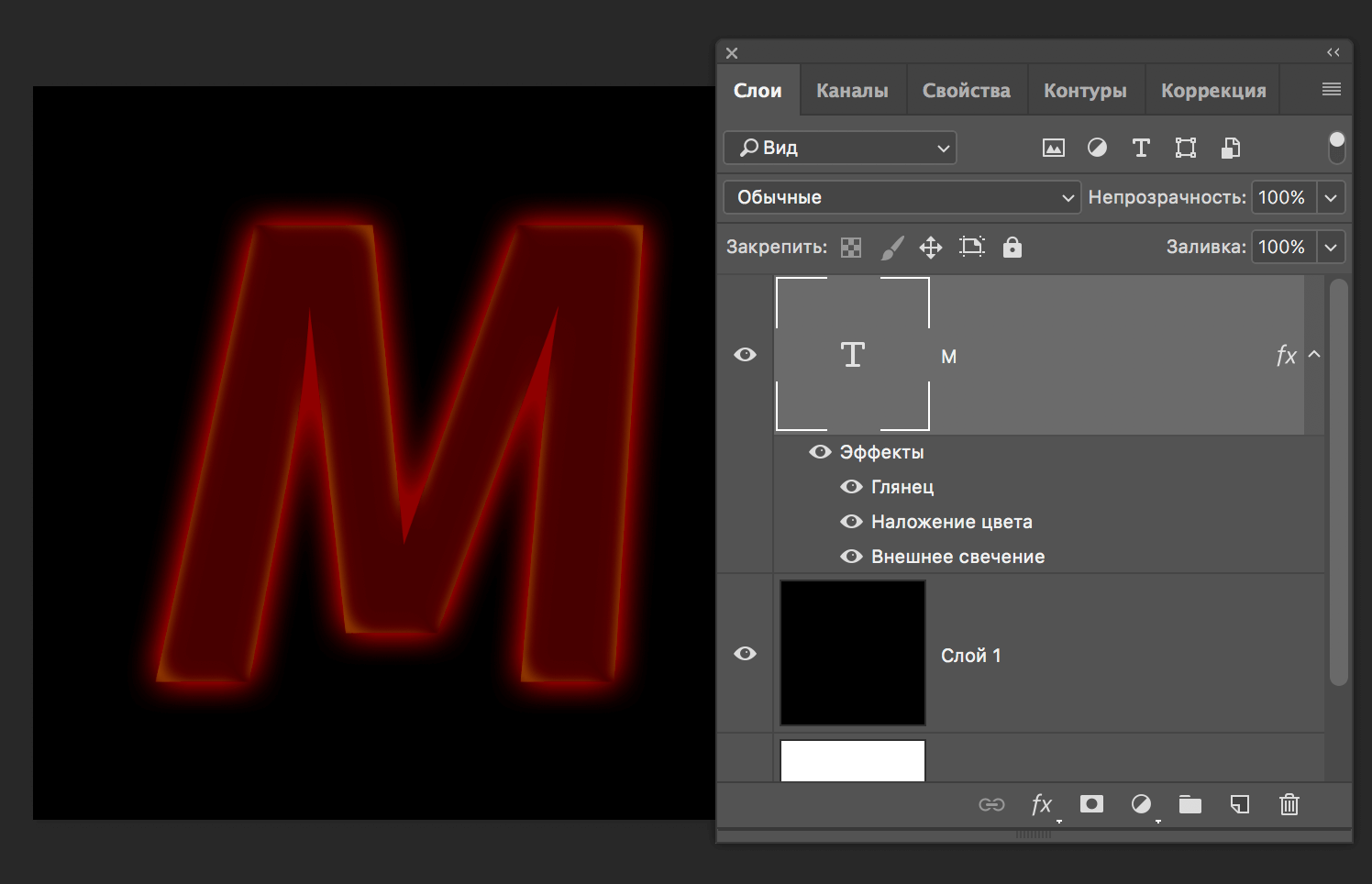The height and width of the screenshot is (884, 1372).
Task: Open the fx layer style menu at bottom
Action: pyautogui.click(x=1041, y=805)
